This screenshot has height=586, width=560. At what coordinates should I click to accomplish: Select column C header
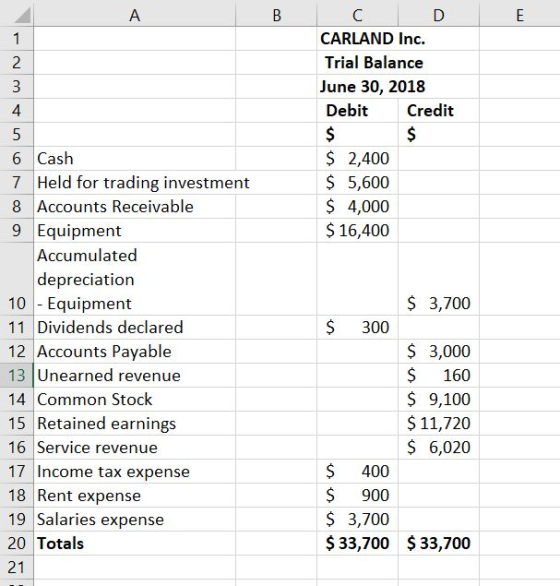[357, 14]
